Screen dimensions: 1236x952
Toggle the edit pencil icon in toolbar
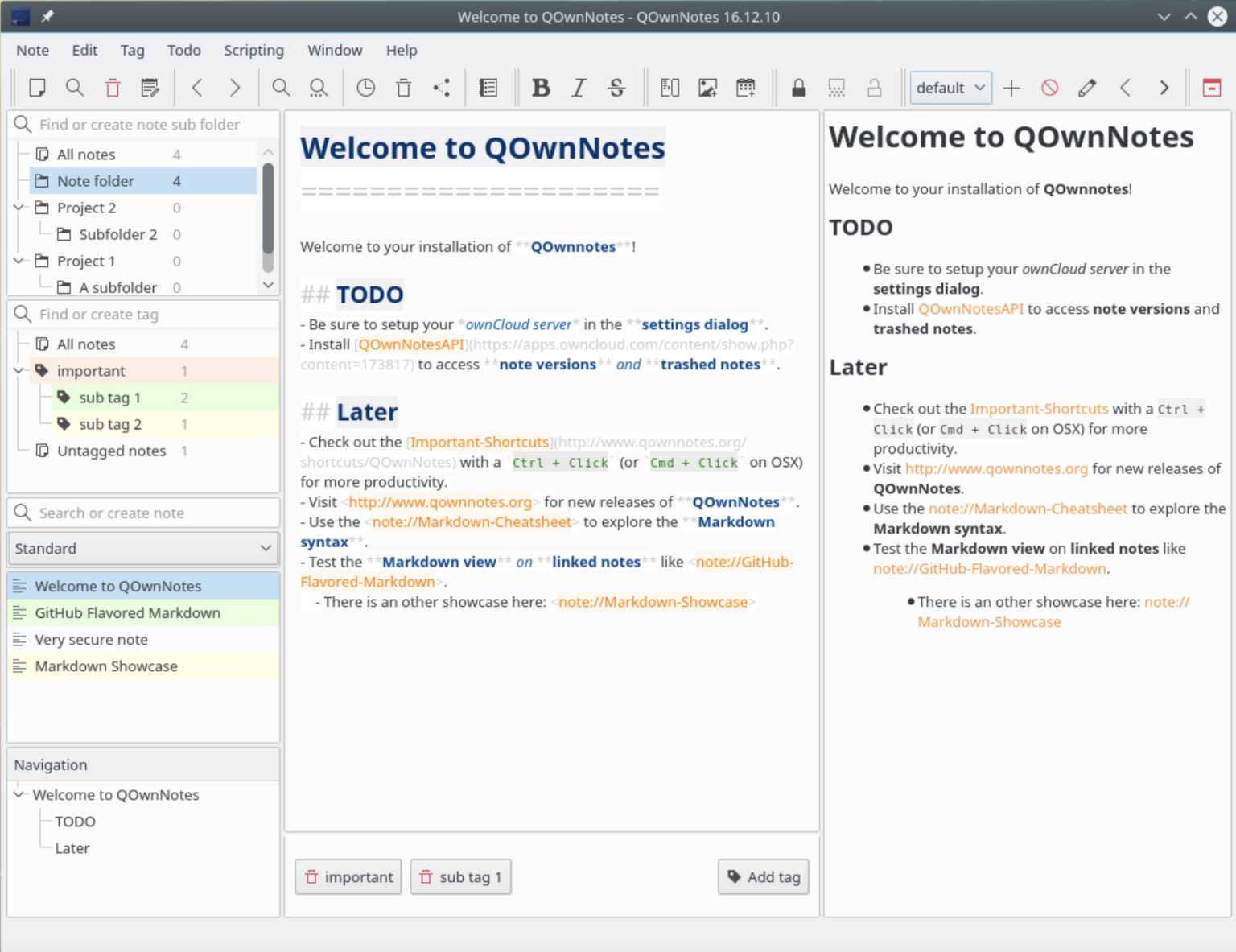click(x=1087, y=88)
